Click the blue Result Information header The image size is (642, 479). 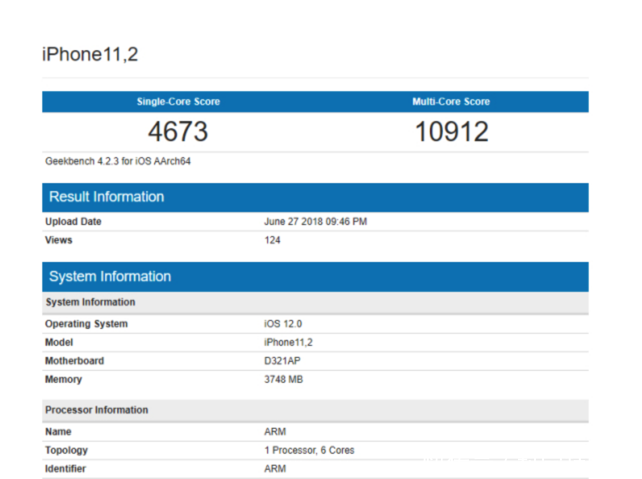point(106,197)
